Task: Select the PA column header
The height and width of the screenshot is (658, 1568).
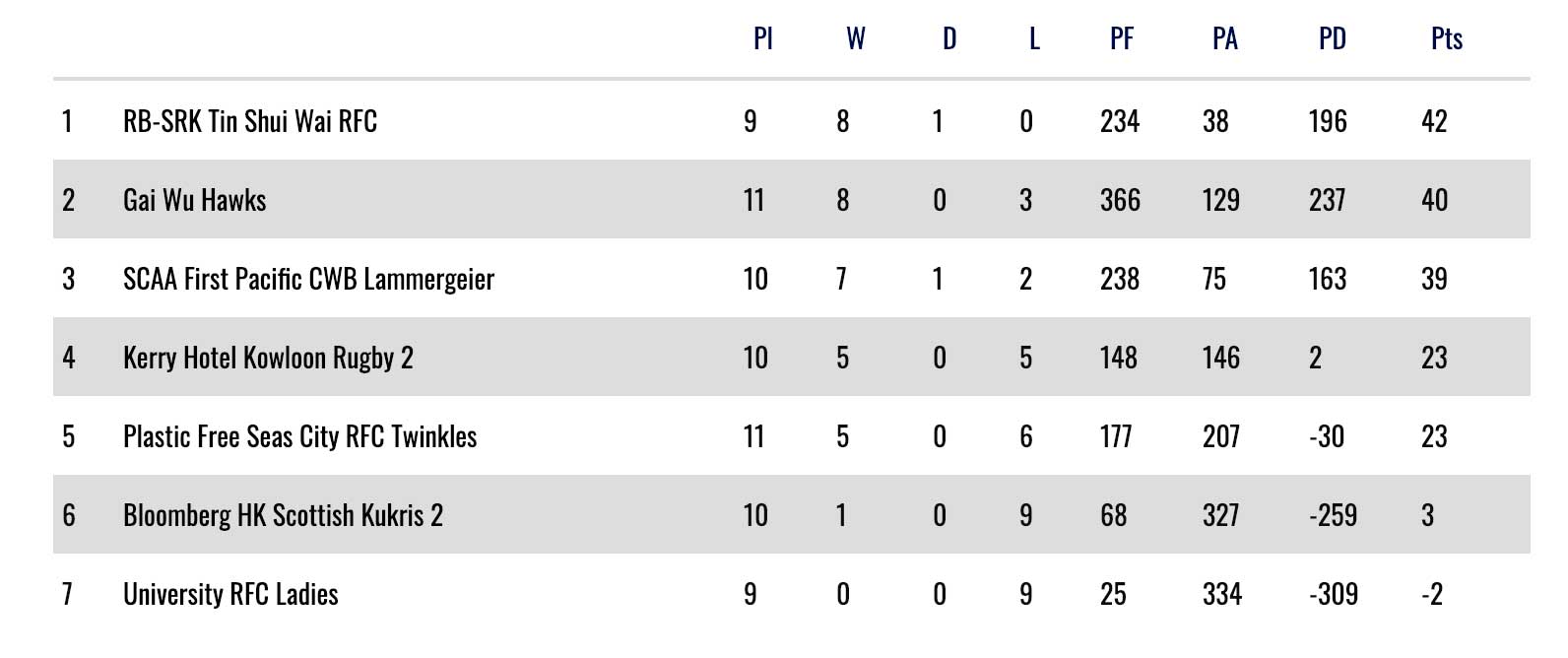Action: [1224, 38]
